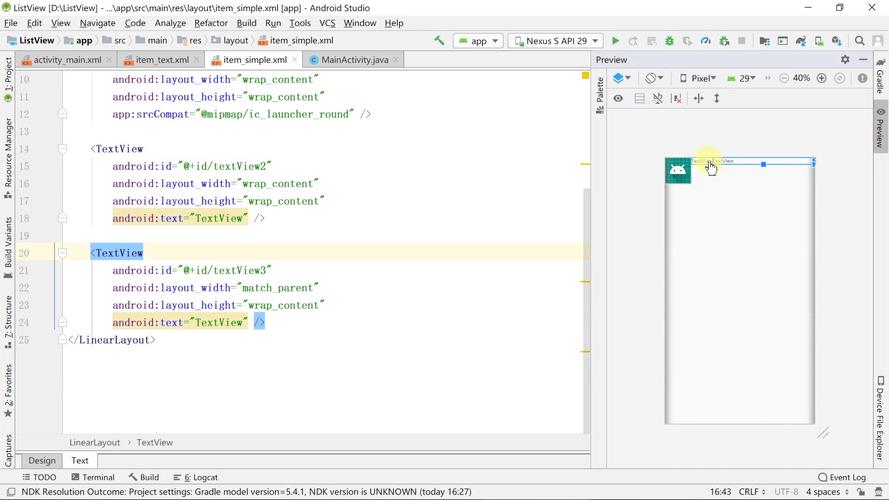The height and width of the screenshot is (500, 889).
Task: Click the yellow inspection indicator square
Action: (585, 75)
